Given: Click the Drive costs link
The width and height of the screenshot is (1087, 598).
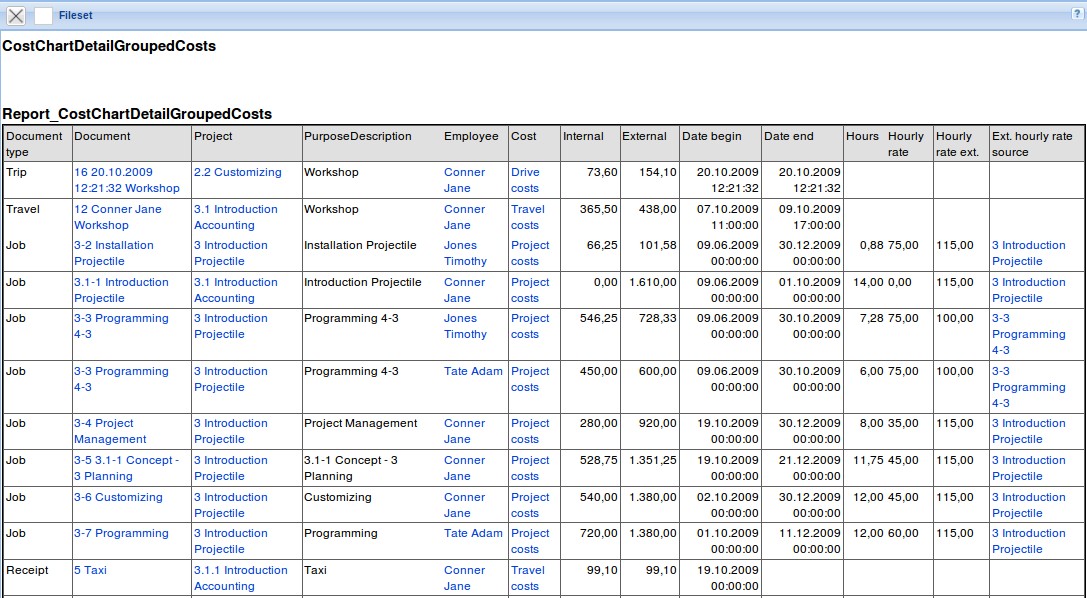Looking at the screenshot, I should tap(525, 180).
